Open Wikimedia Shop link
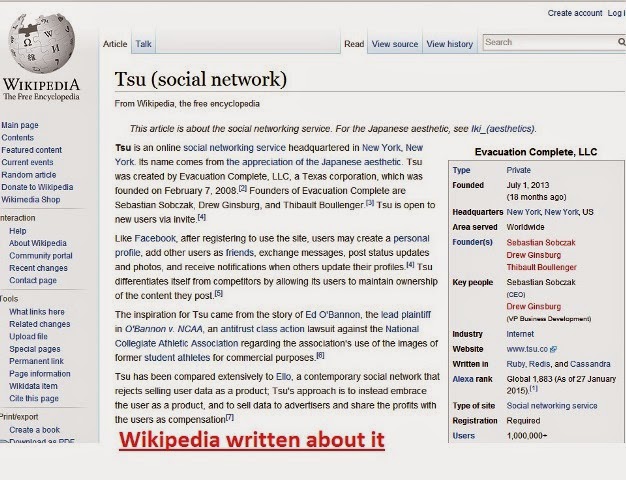The image size is (626, 480). click(31, 199)
